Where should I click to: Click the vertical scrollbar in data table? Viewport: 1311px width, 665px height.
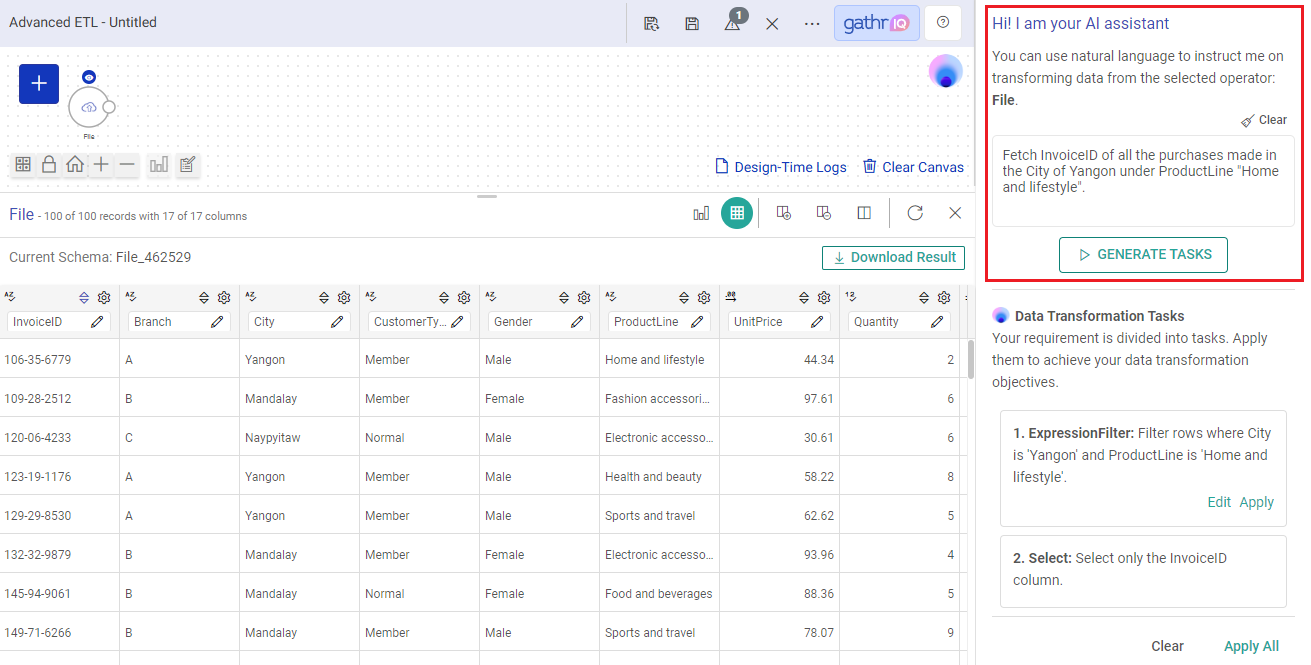[970, 360]
